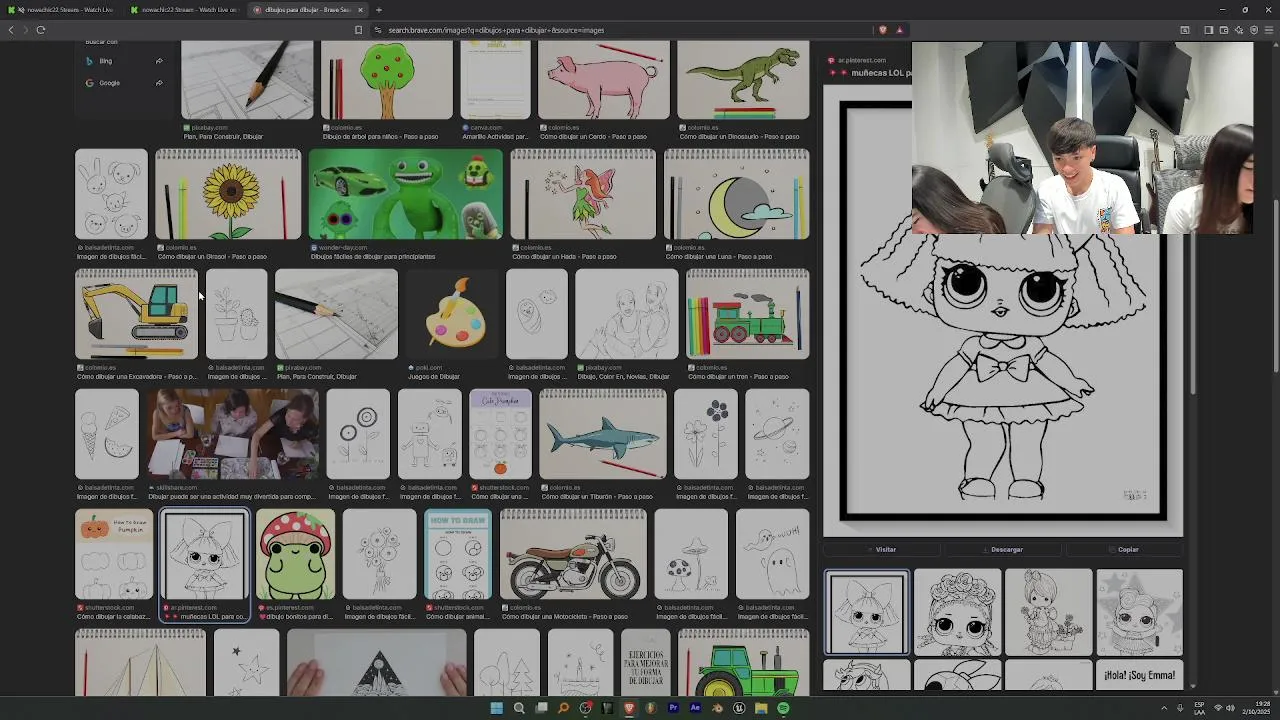Click the Google share arrow icon
The height and width of the screenshot is (720, 1280).
(x=159, y=83)
